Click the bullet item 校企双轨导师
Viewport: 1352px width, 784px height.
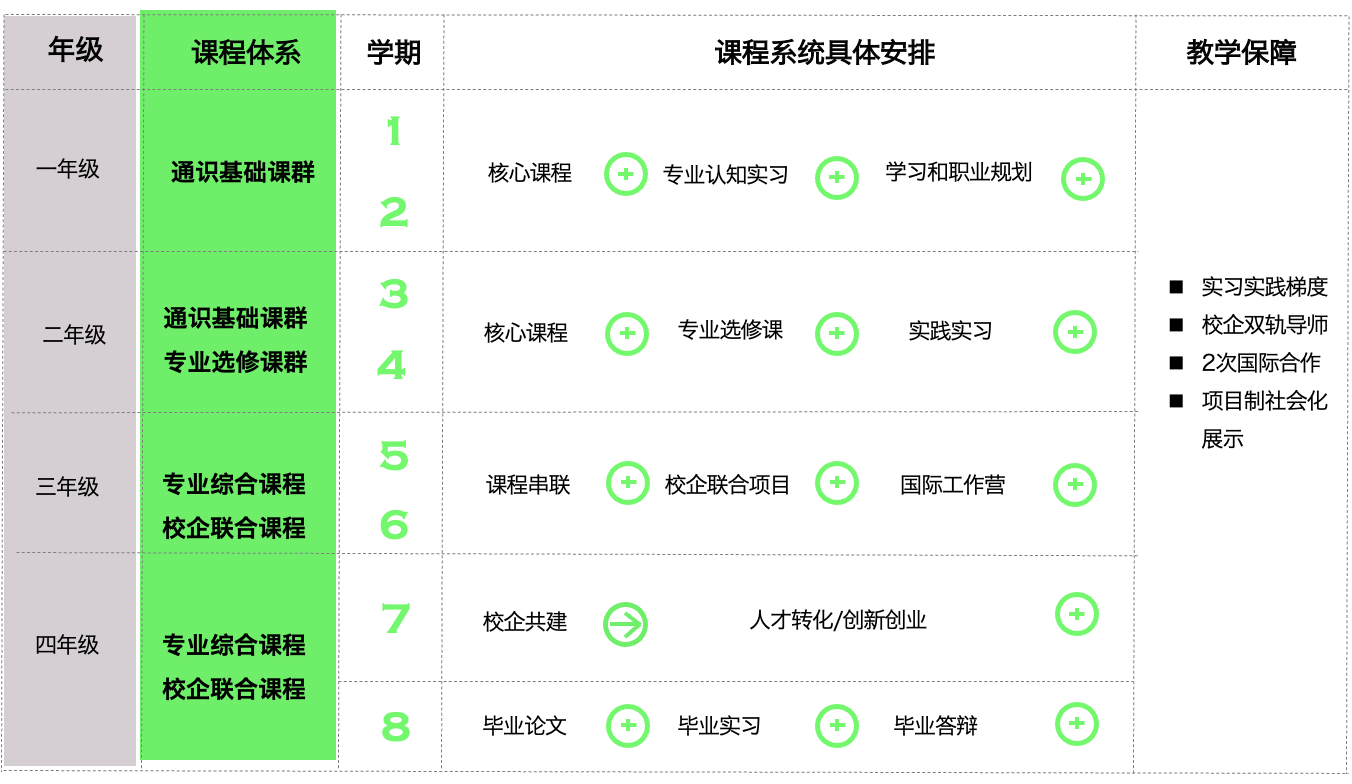(x=1264, y=325)
